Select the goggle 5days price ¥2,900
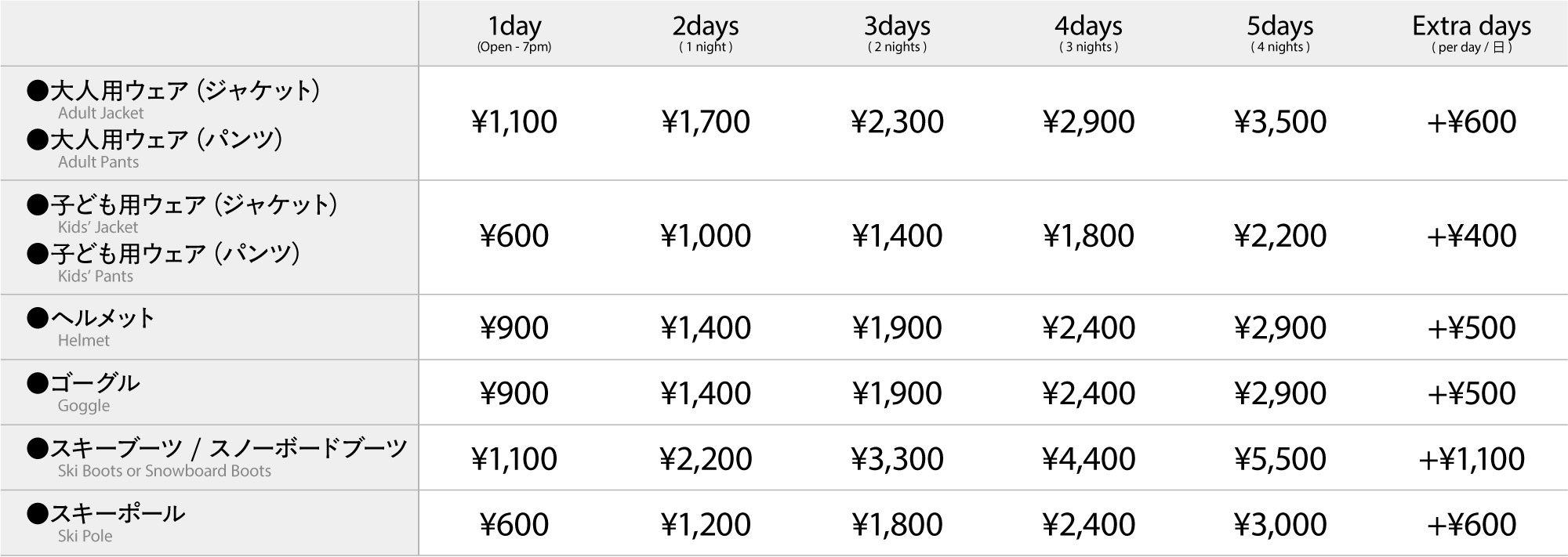This screenshot has height=557, width=1568. click(x=1280, y=393)
